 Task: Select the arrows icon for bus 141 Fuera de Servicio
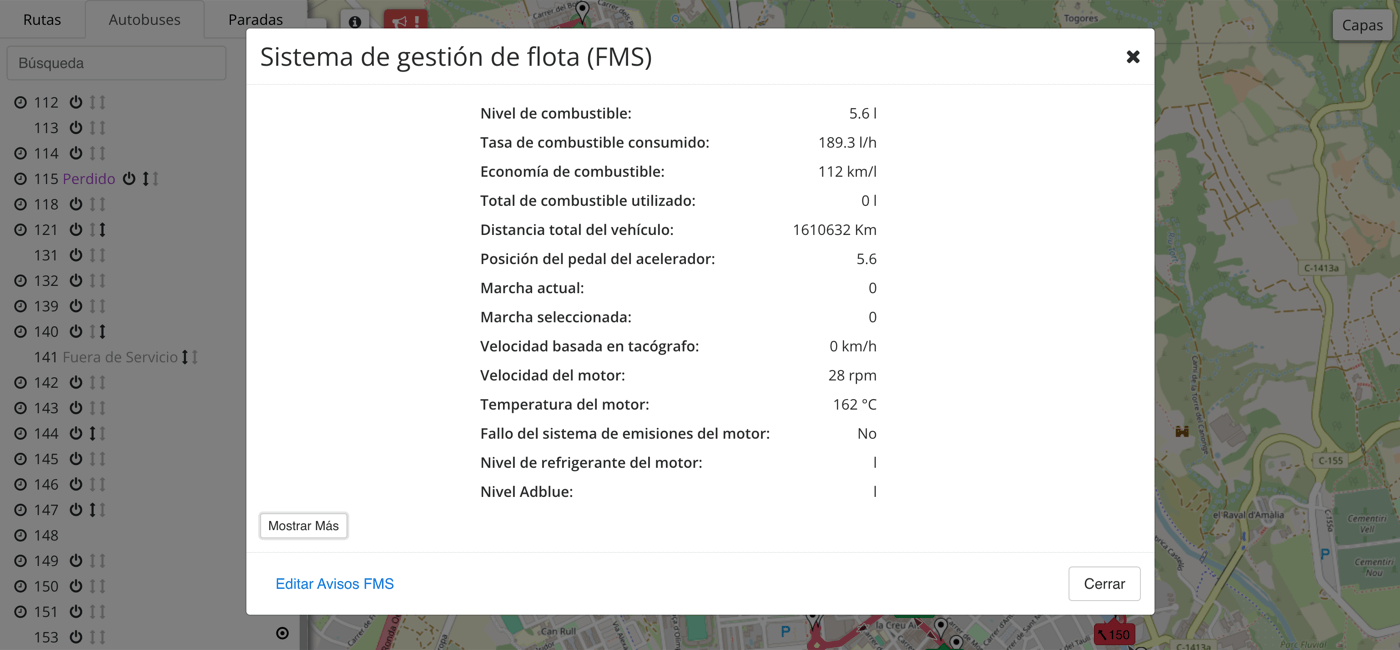(x=187, y=357)
